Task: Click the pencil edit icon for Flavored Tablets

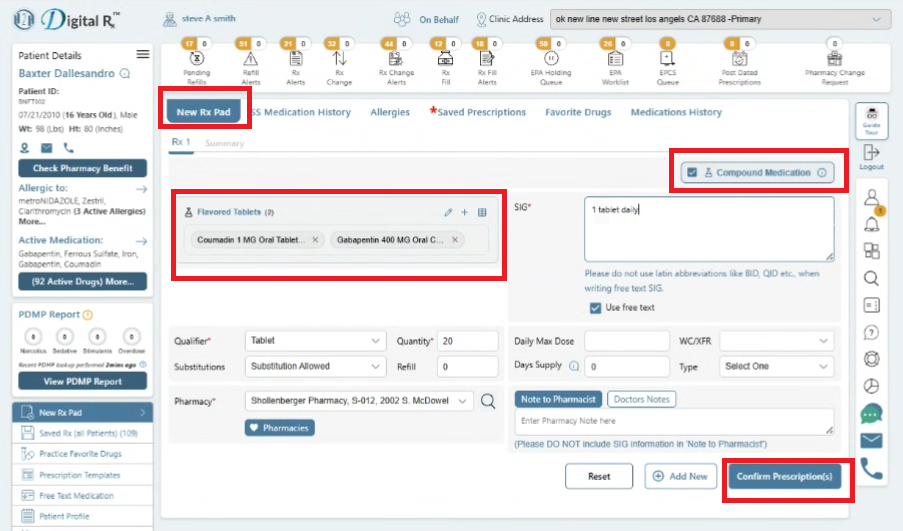Action: [x=448, y=213]
